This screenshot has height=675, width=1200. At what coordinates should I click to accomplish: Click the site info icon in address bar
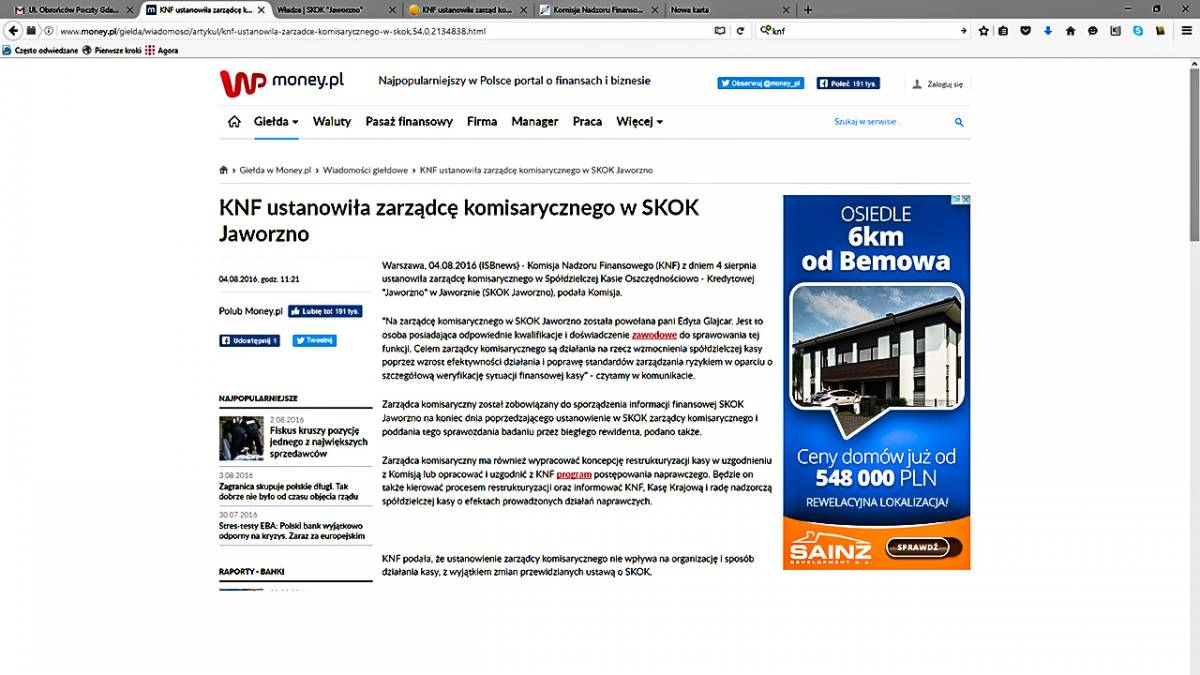pyautogui.click(x=48, y=31)
